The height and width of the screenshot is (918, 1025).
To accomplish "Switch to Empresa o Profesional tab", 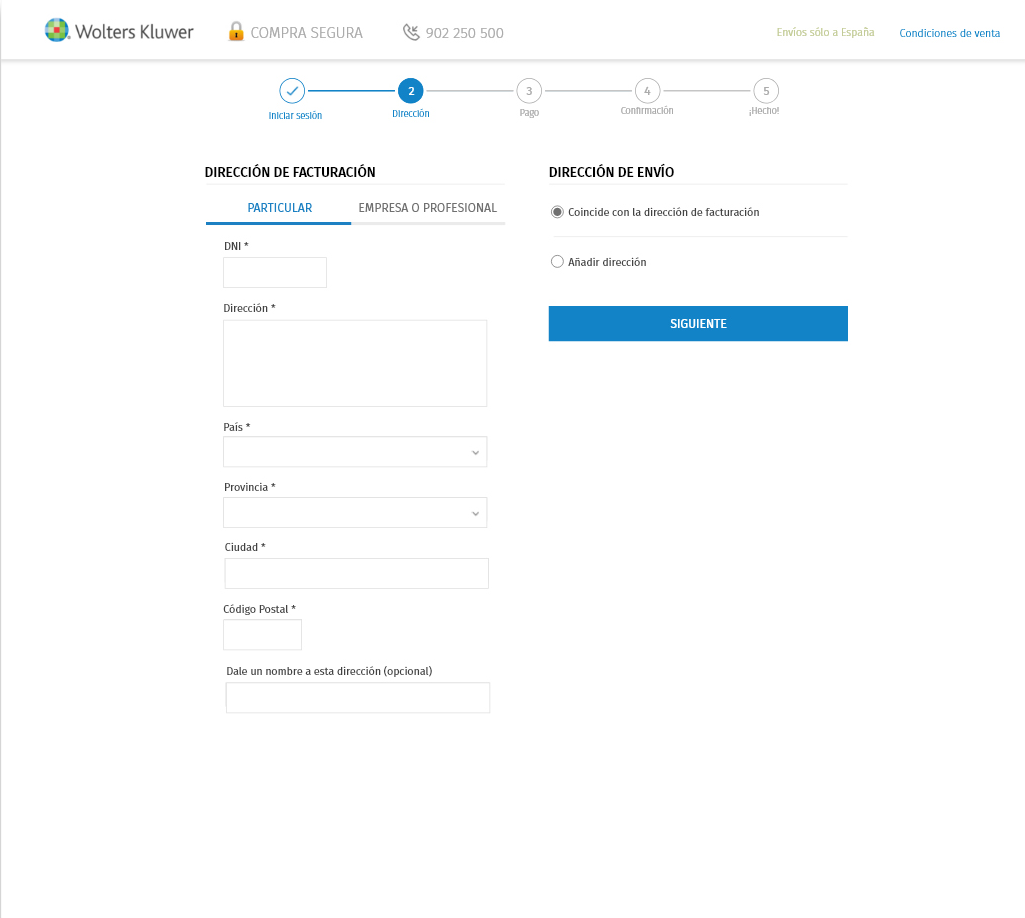I will [x=427, y=208].
